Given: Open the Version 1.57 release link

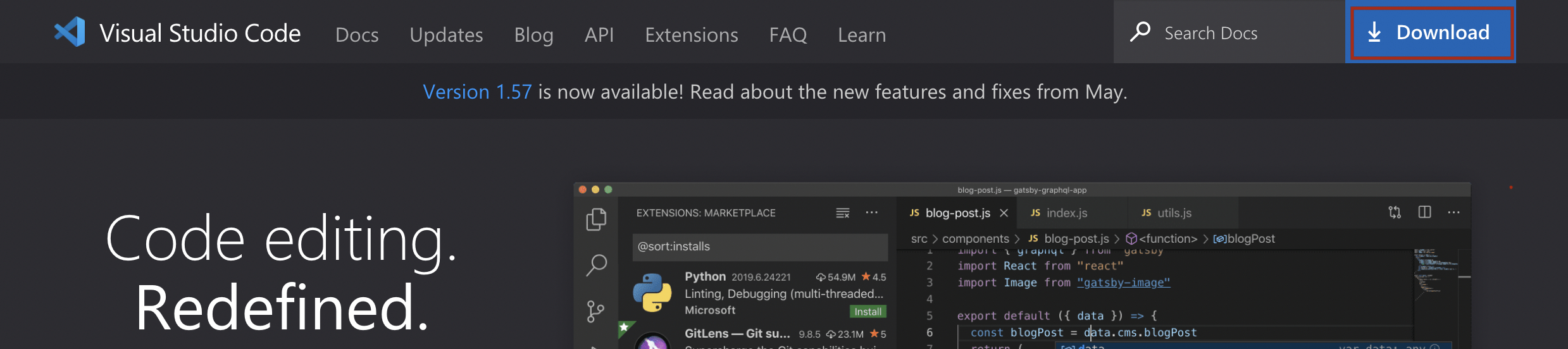Looking at the screenshot, I should point(477,92).
